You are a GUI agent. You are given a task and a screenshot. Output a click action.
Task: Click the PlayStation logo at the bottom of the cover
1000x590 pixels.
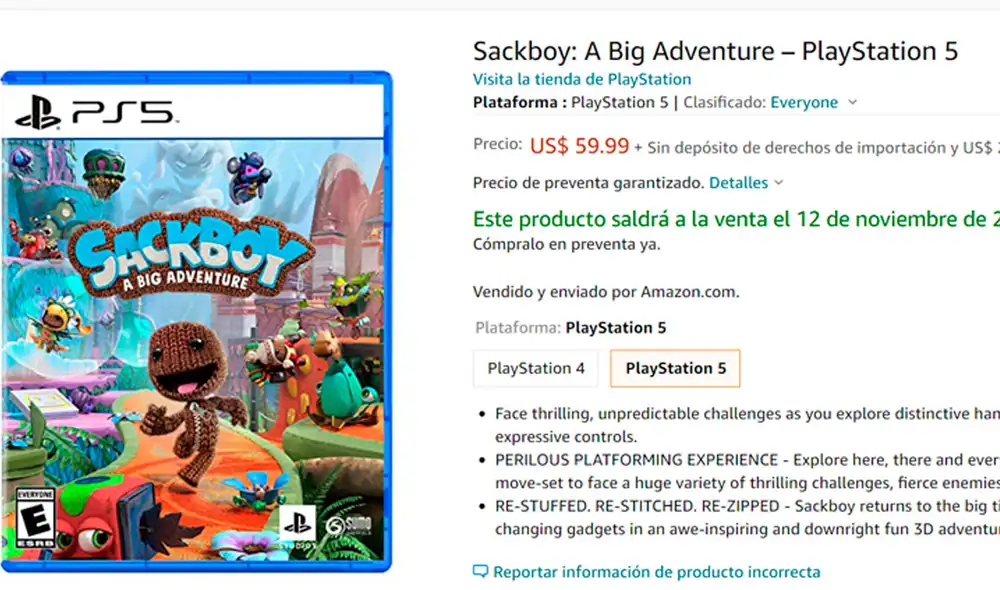[296, 521]
